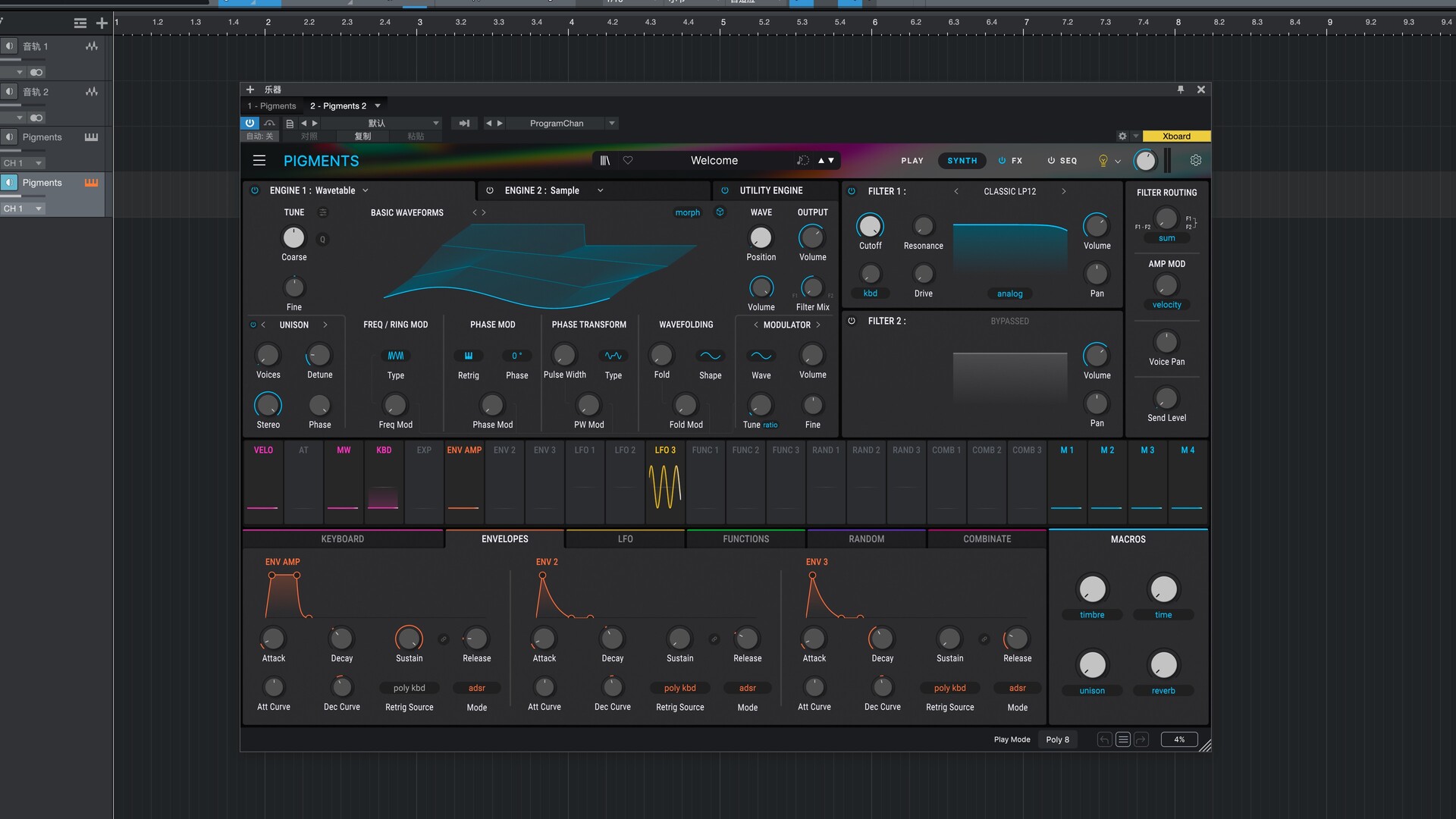
Task: Open the preset library browser icon
Action: click(604, 160)
